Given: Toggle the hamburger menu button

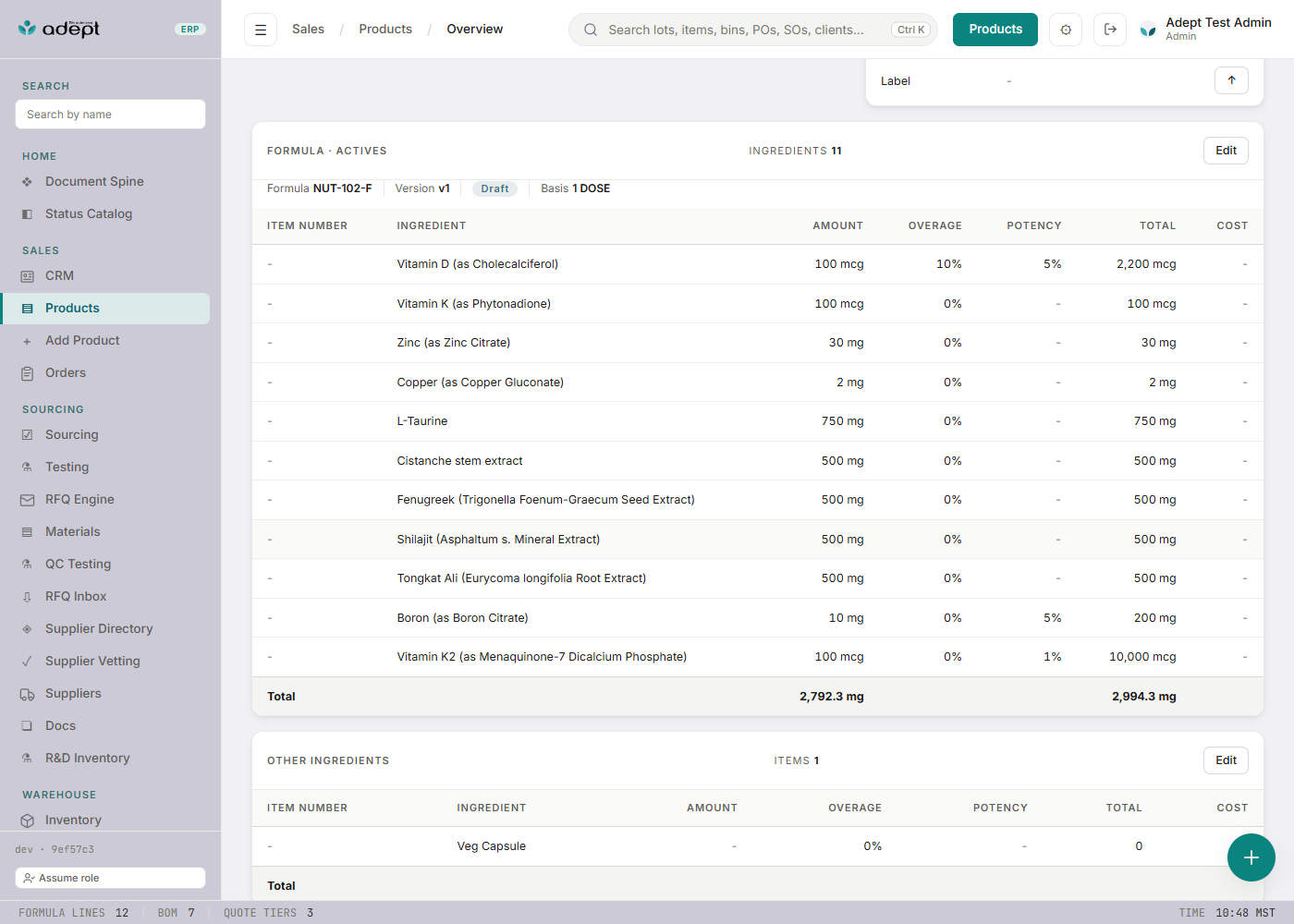Looking at the screenshot, I should [x=261, y=30].
